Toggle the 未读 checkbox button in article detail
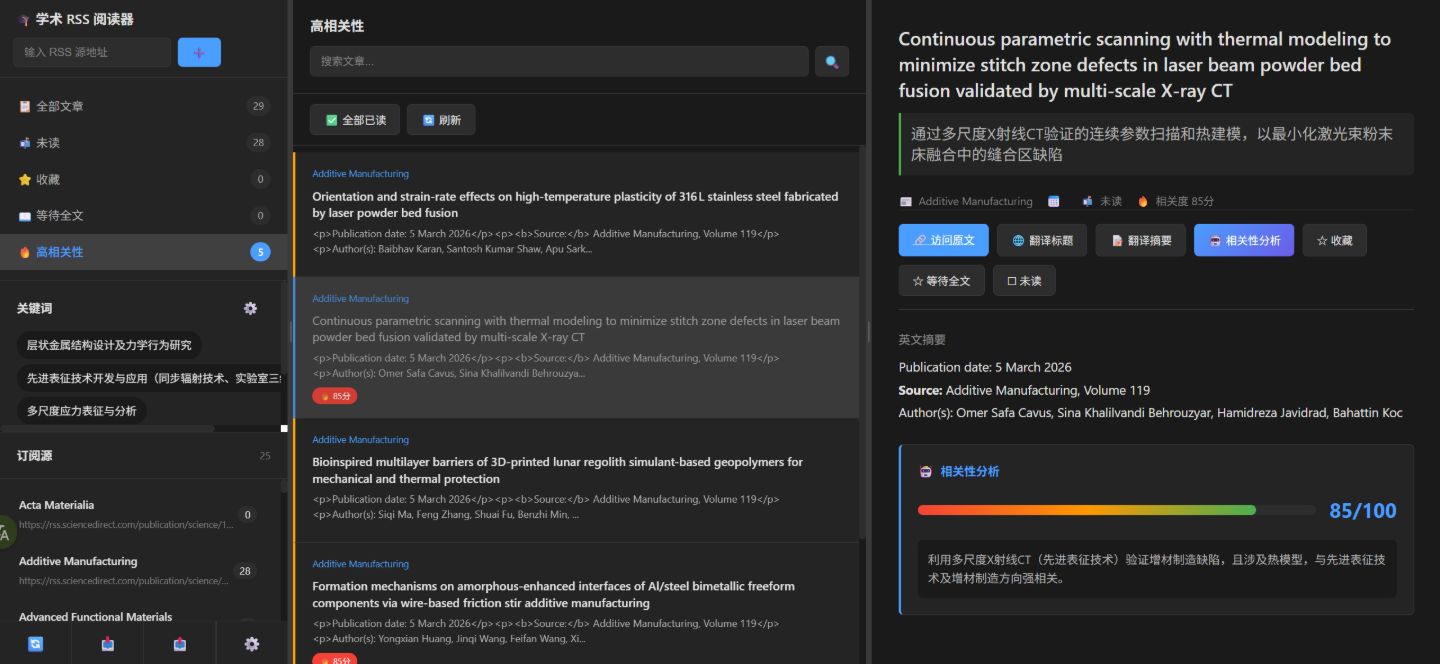Viewport: 1440px width, 664px height. (1024, 281)
